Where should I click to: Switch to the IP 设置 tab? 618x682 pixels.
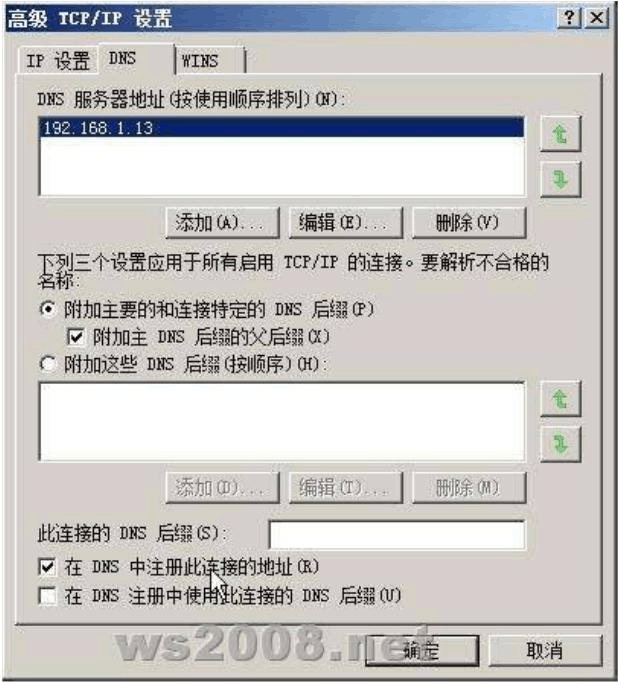click(x=58, y=60)
